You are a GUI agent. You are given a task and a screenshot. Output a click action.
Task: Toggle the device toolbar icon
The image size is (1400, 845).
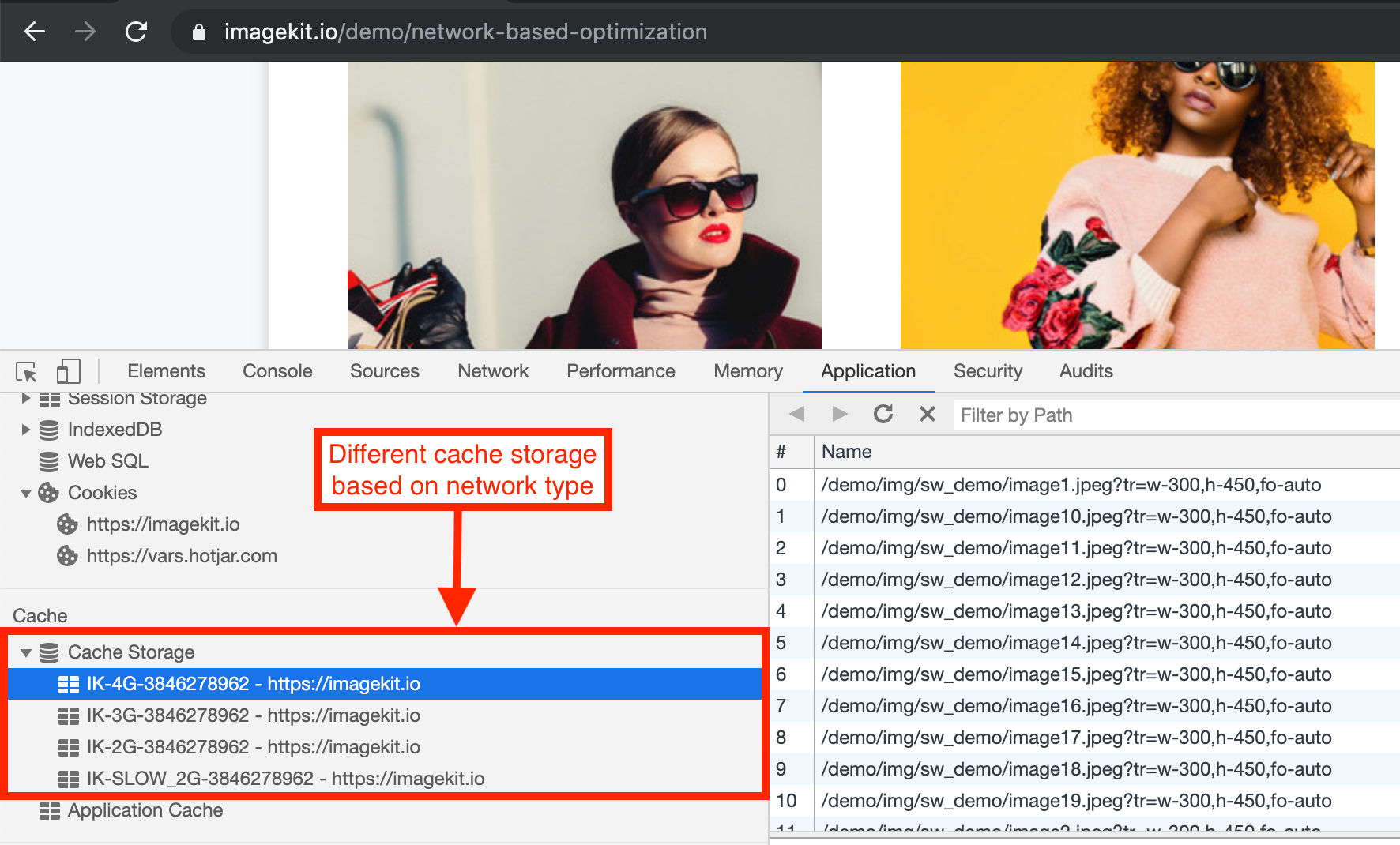69,371
